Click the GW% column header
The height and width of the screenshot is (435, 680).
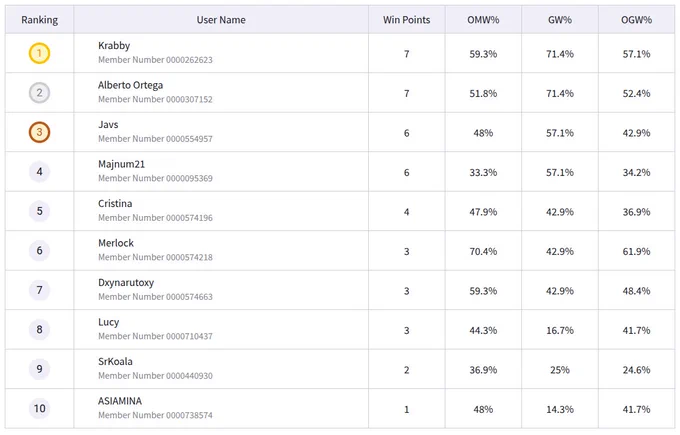click(x=560, y=20)
